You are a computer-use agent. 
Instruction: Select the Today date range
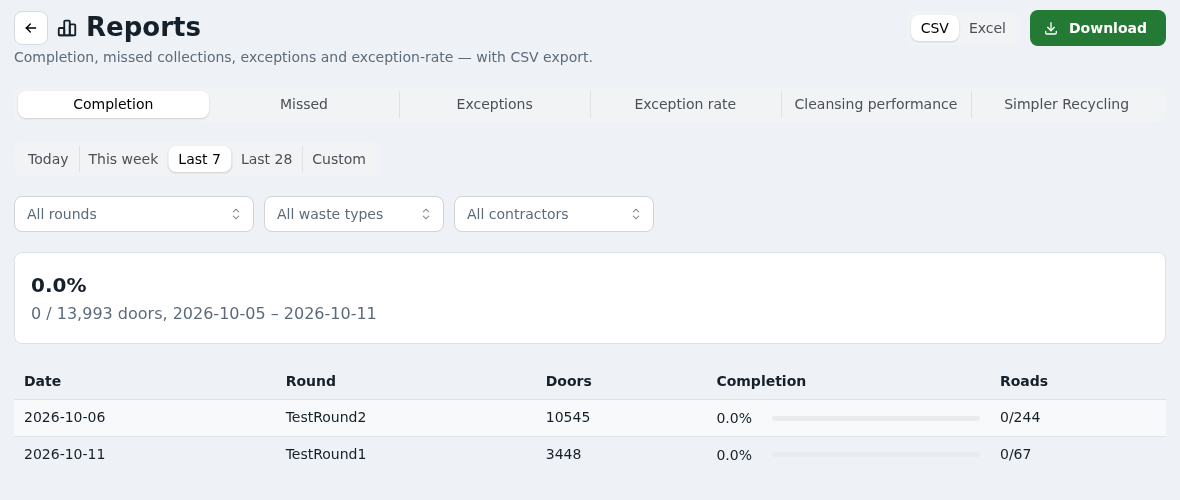[x=48, y=160]
